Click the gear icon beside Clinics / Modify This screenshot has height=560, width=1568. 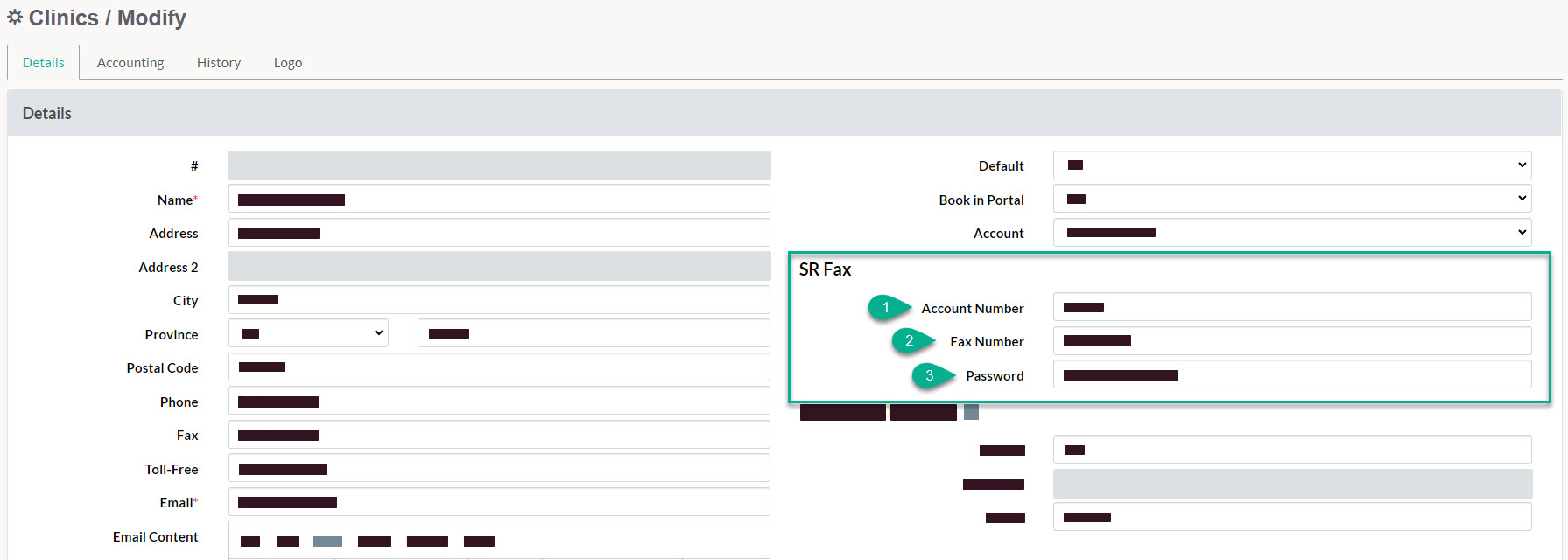[x=15, y=17]
